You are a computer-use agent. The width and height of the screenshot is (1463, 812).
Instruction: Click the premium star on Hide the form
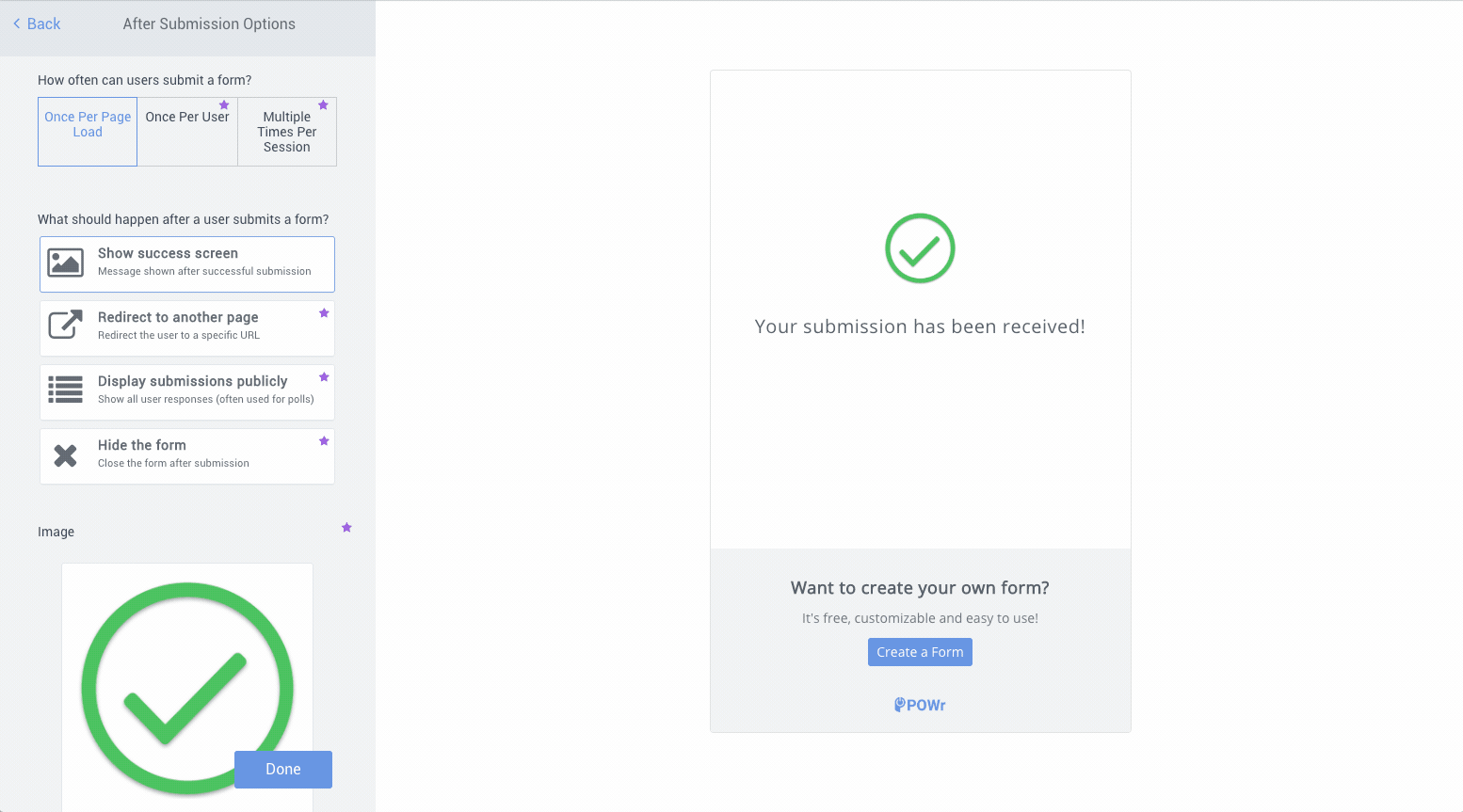click(324, 440)
